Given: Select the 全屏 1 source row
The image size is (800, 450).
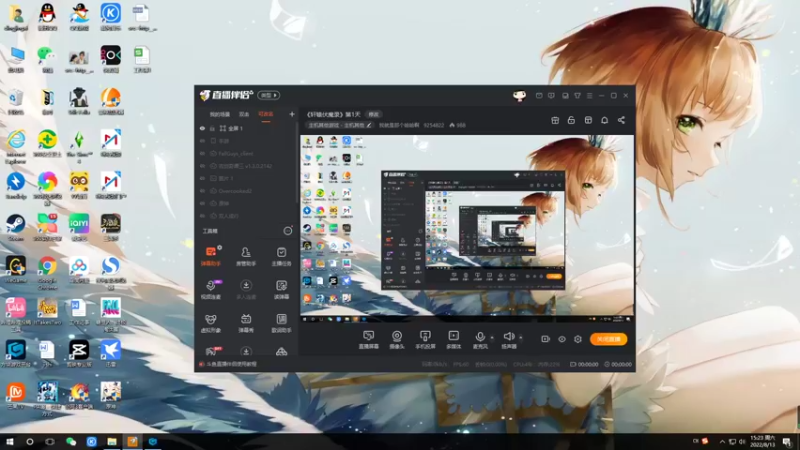Looking at the screenshot, I should pos(247,129).
